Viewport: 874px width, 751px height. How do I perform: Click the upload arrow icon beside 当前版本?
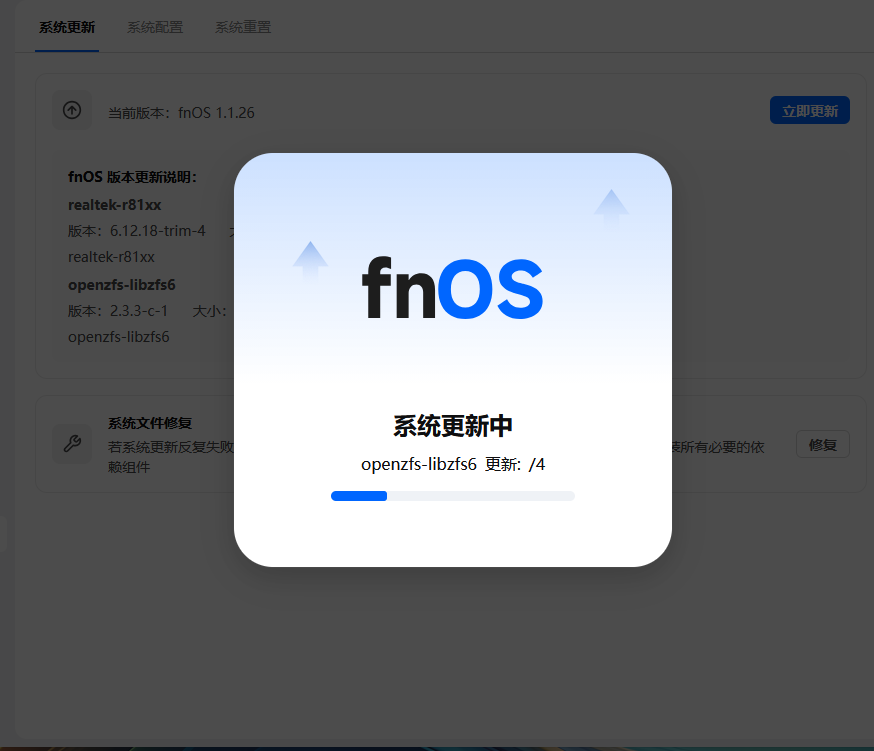coord(72,110)
